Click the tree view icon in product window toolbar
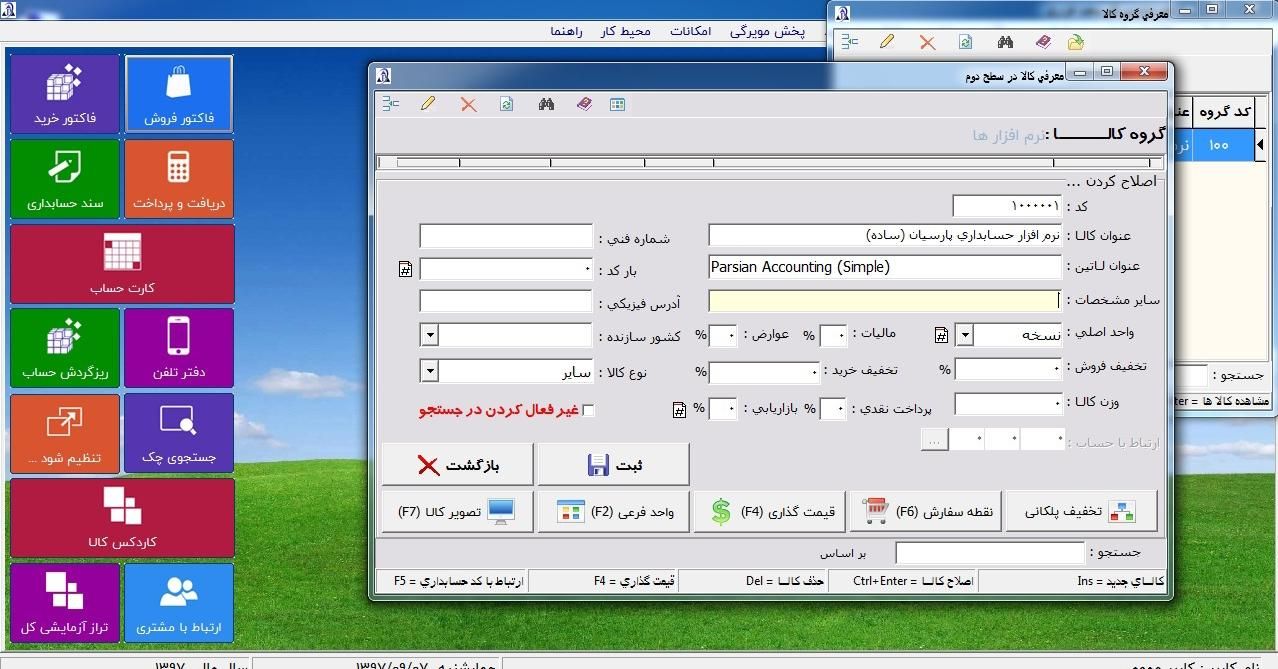The height and width of the screenshot is (669, 1278). tap(391, 104)
